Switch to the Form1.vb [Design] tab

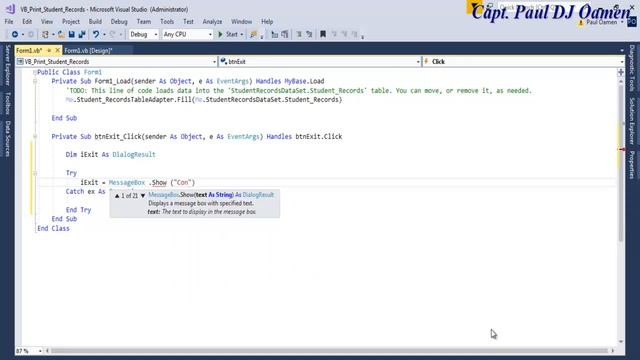[x=89, y=51]
